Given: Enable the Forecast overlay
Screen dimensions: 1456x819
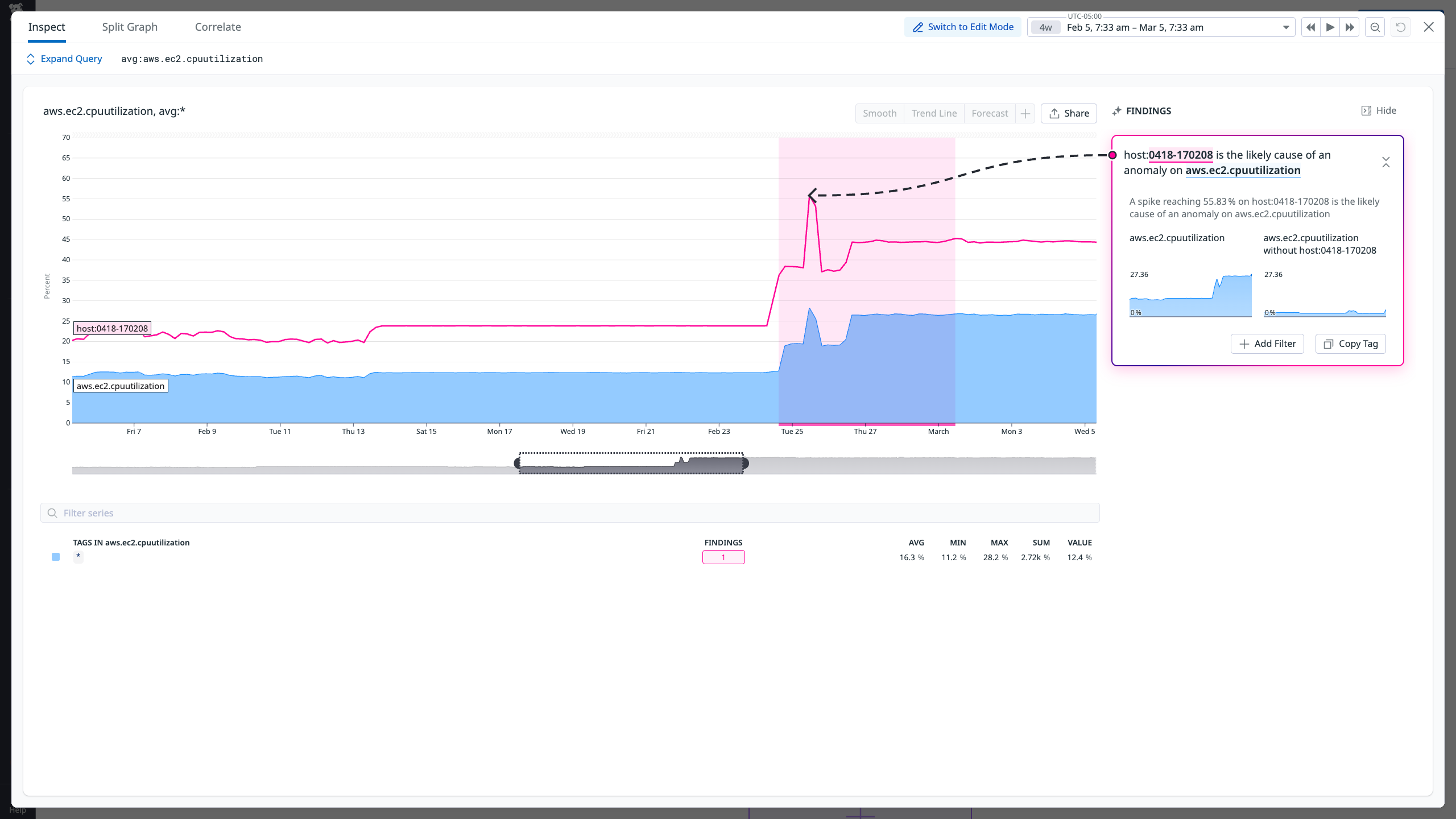Looking at the screenshot, I should pyautogui.click(x=989, y=113).
